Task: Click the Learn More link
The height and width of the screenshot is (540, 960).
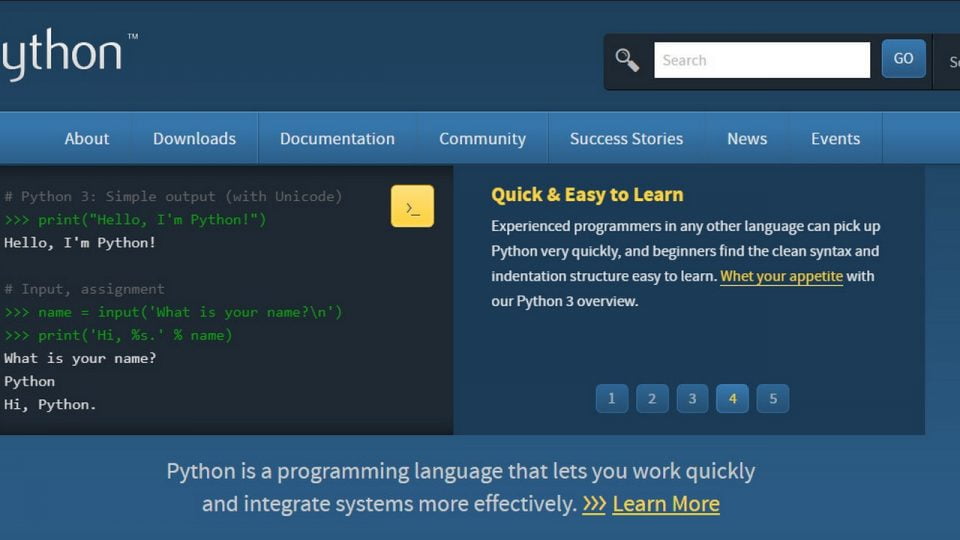Action: (666, 504)
